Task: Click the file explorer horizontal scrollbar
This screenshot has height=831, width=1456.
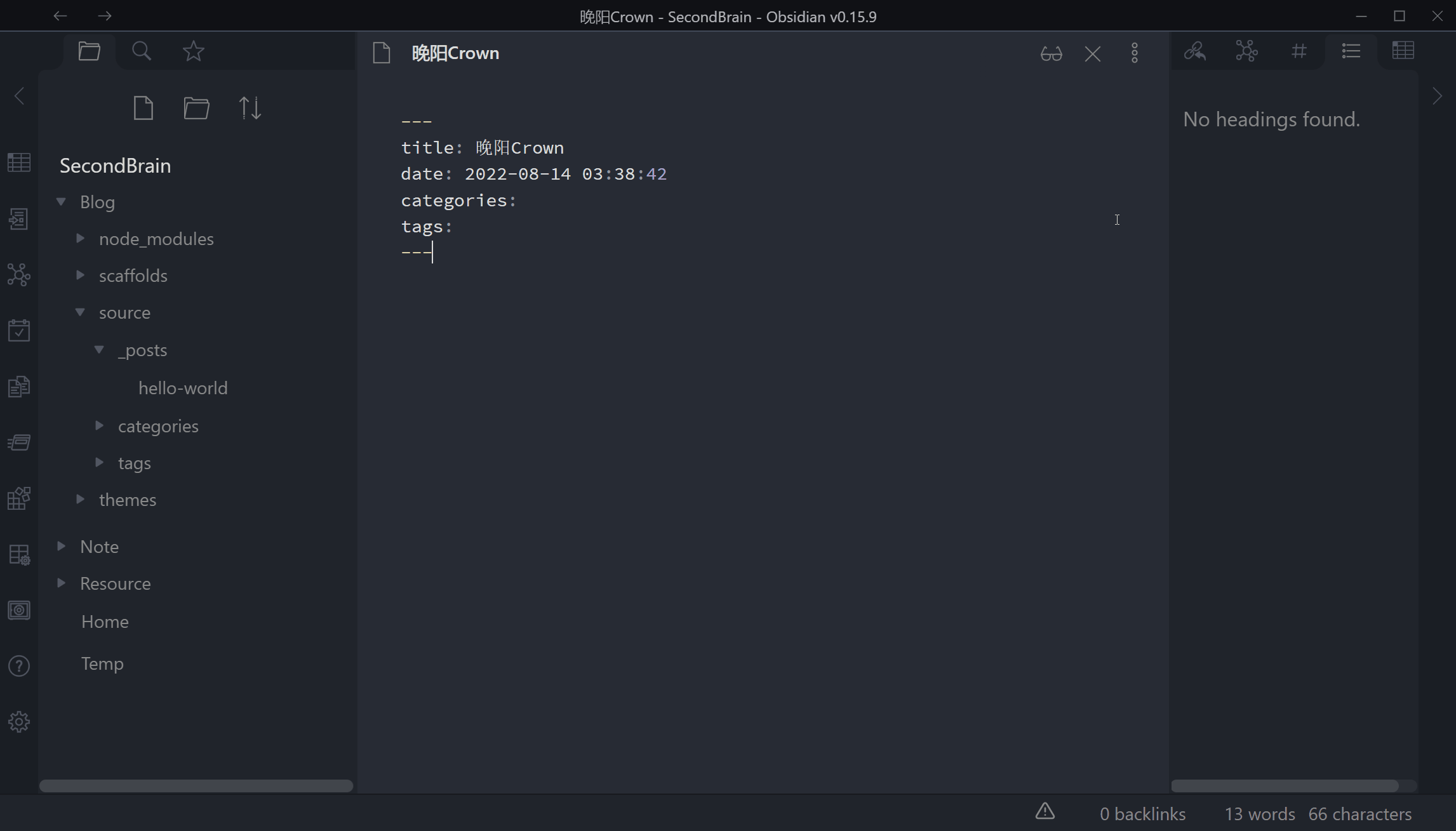Action: (196, 786)
